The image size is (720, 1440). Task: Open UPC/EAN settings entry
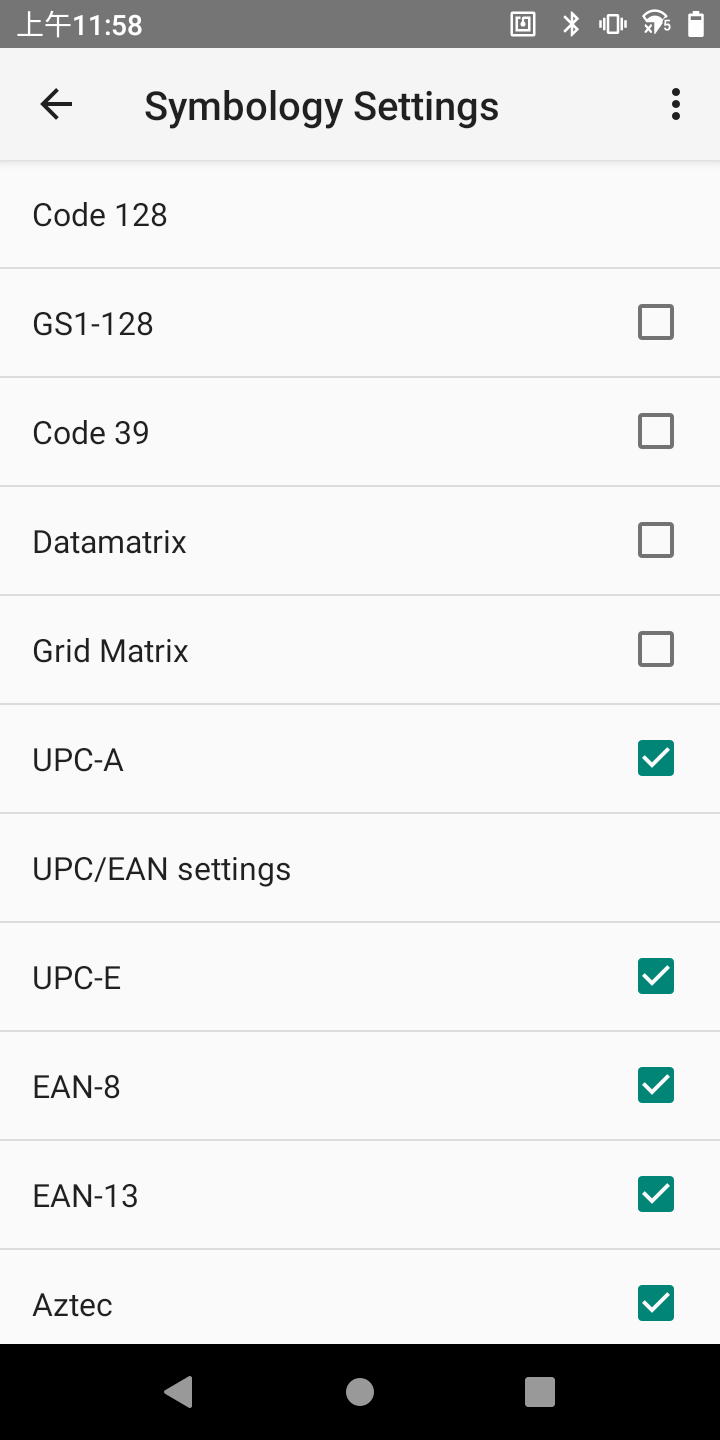pyautogui.click(x=162, y=869)
